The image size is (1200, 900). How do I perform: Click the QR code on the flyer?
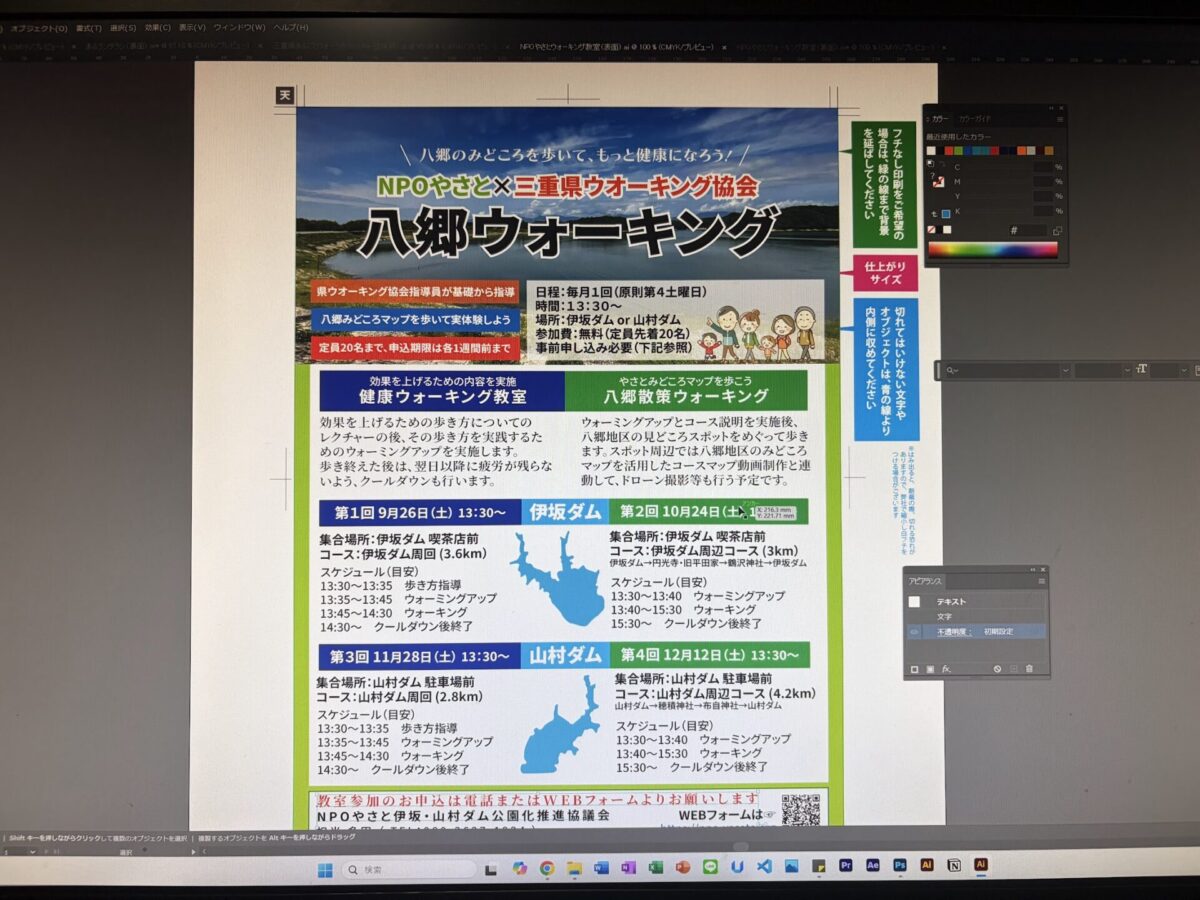click(800, 809)
